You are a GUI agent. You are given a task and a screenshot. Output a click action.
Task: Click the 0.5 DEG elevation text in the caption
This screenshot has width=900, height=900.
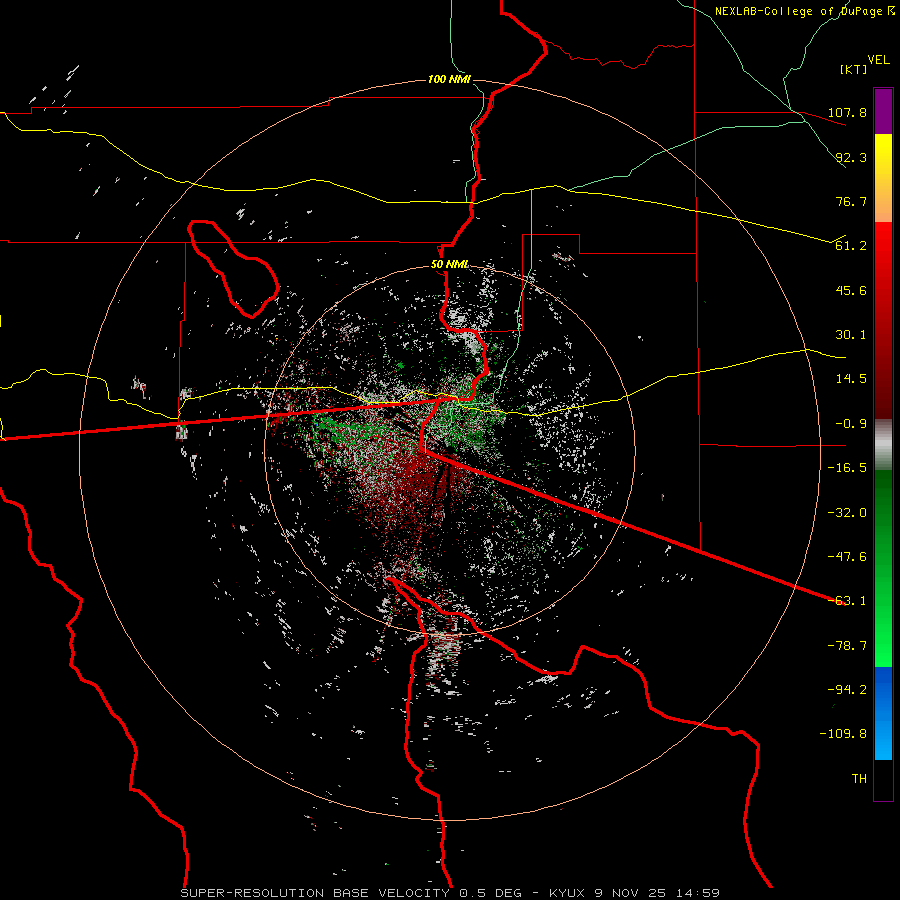pos(490,893)
